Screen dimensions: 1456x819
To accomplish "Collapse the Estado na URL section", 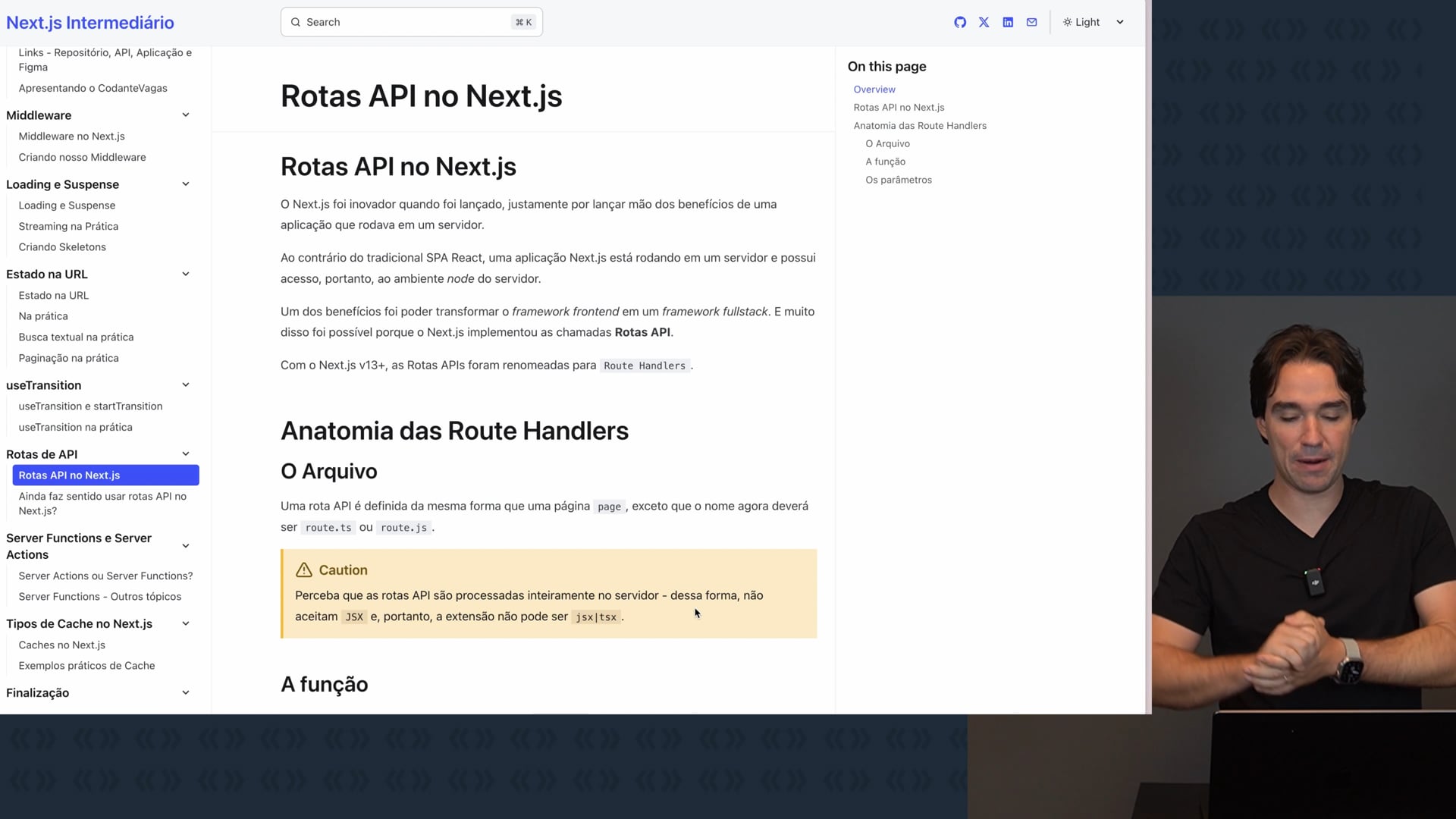I will 186,275.
